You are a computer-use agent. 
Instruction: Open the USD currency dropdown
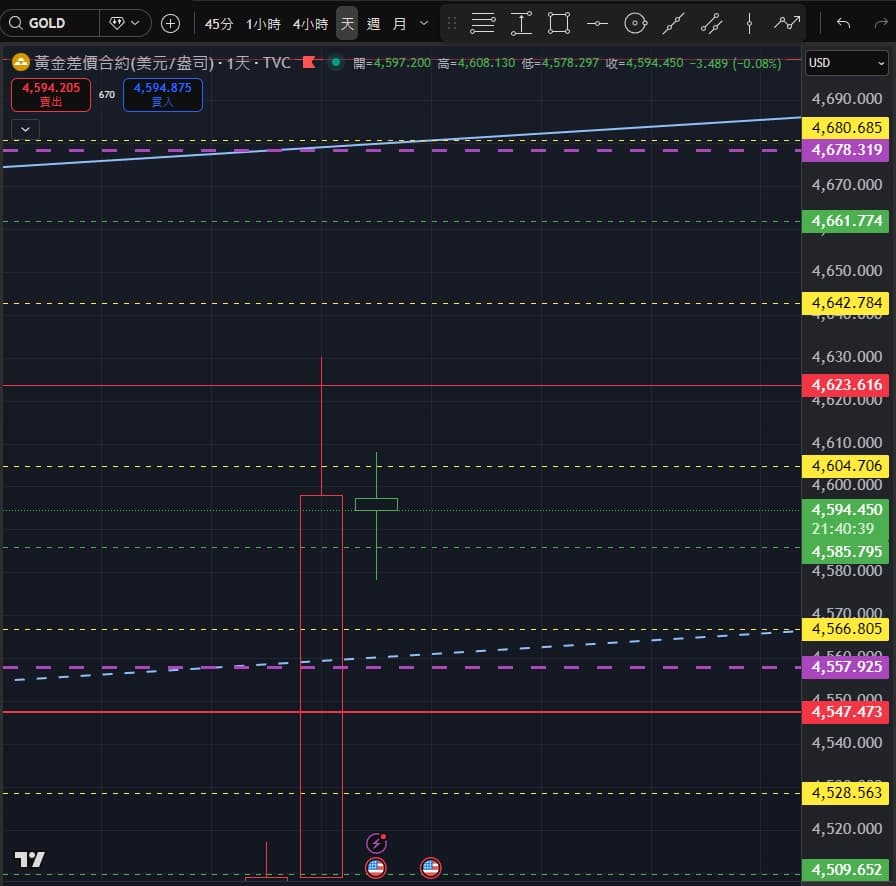pos(846,63)
